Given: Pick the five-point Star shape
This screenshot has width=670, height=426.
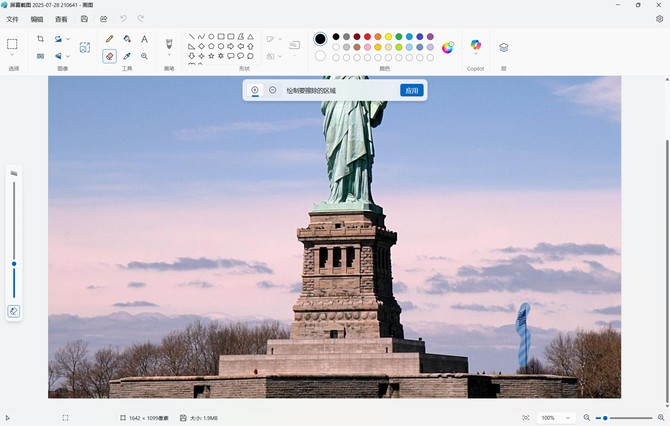Looking at the screenshot, I should [x=211, y=56].
